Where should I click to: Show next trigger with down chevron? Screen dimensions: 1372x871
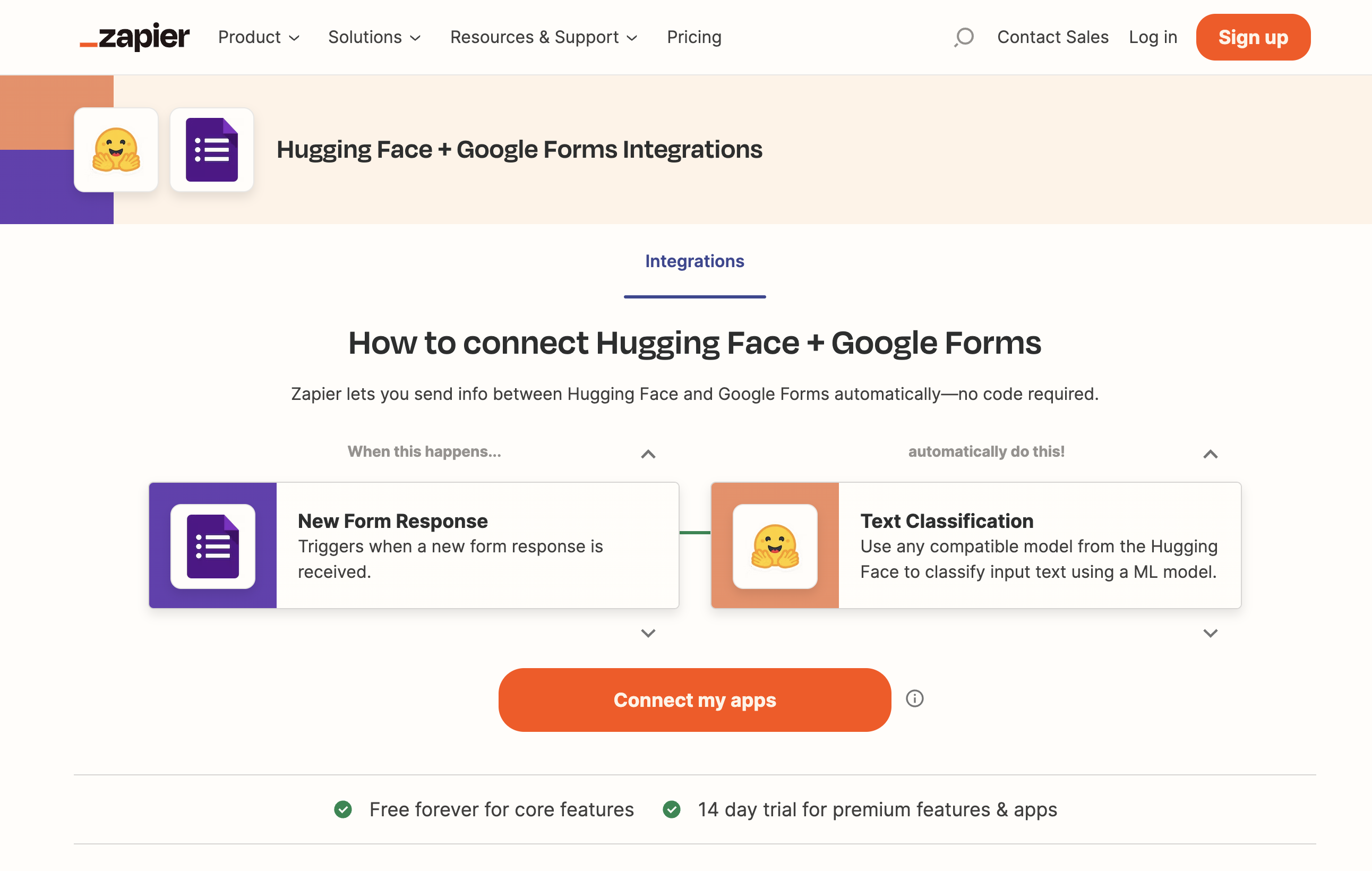click(648, 633)
